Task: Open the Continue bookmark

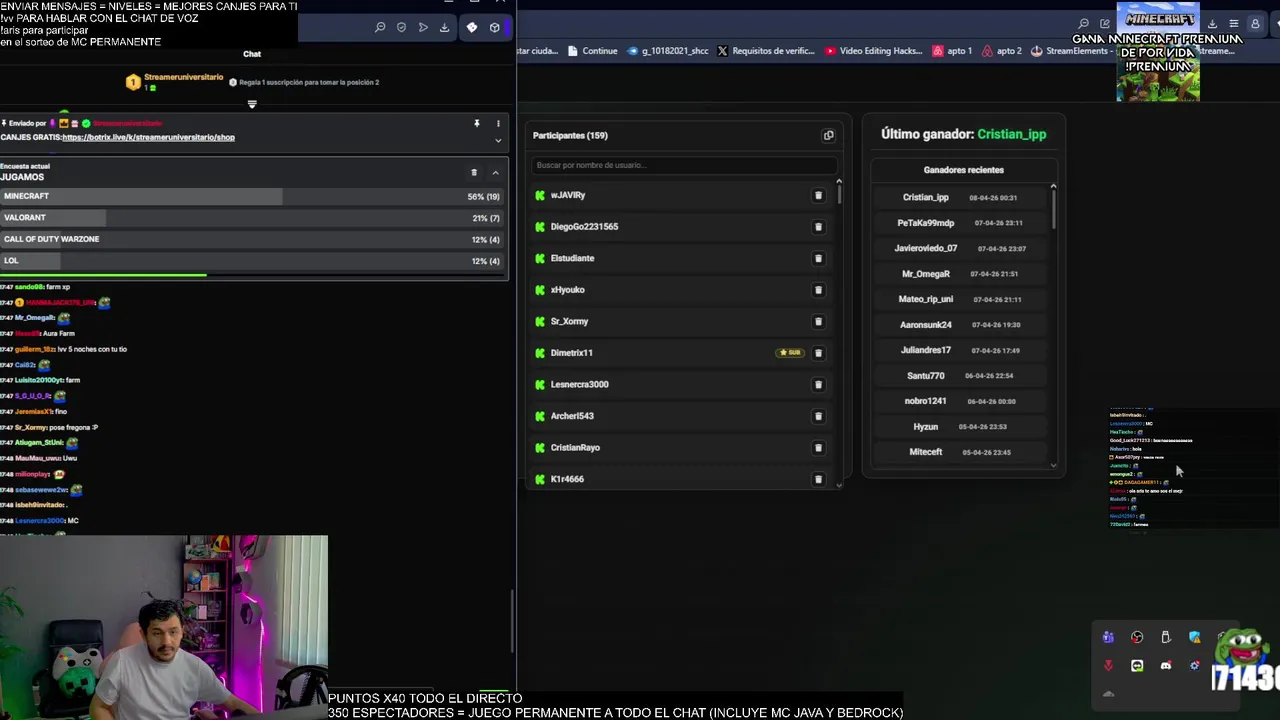Action: [x=592, y=51]
